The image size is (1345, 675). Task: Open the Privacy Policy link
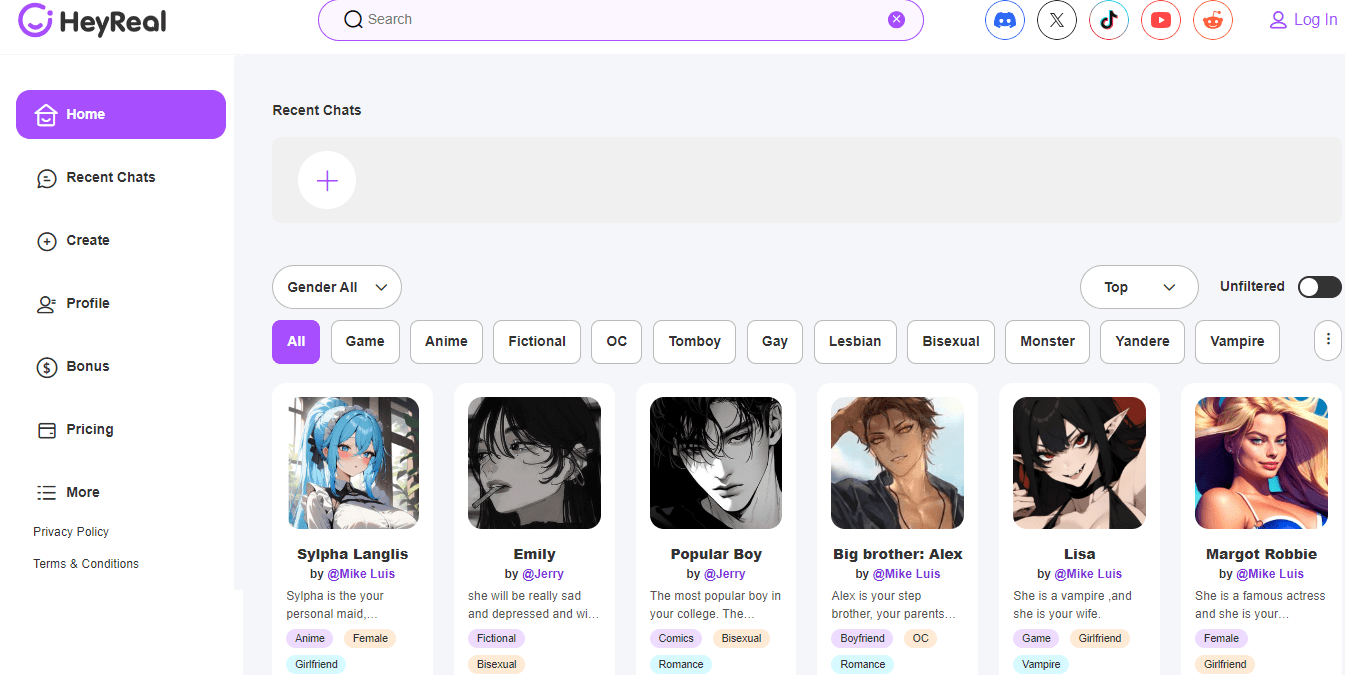(x=70, y=531)
